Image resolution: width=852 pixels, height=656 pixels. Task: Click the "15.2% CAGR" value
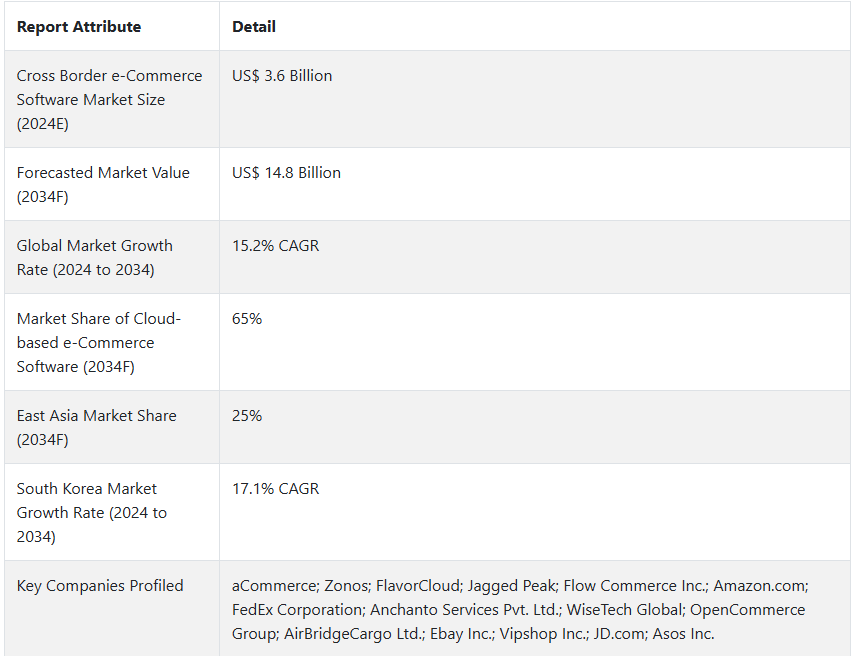(x=275, y=246)
